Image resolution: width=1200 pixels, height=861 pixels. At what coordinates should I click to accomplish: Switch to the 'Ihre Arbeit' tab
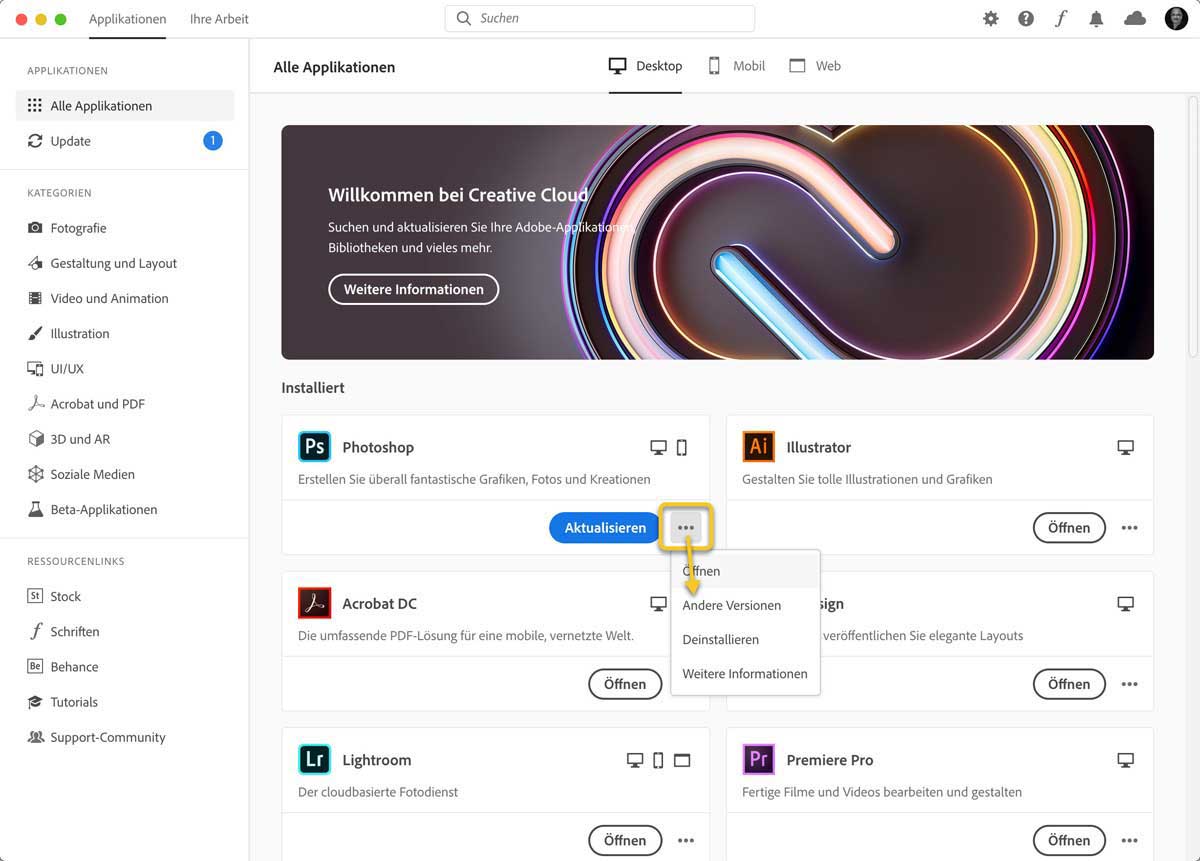pos(219,19)
